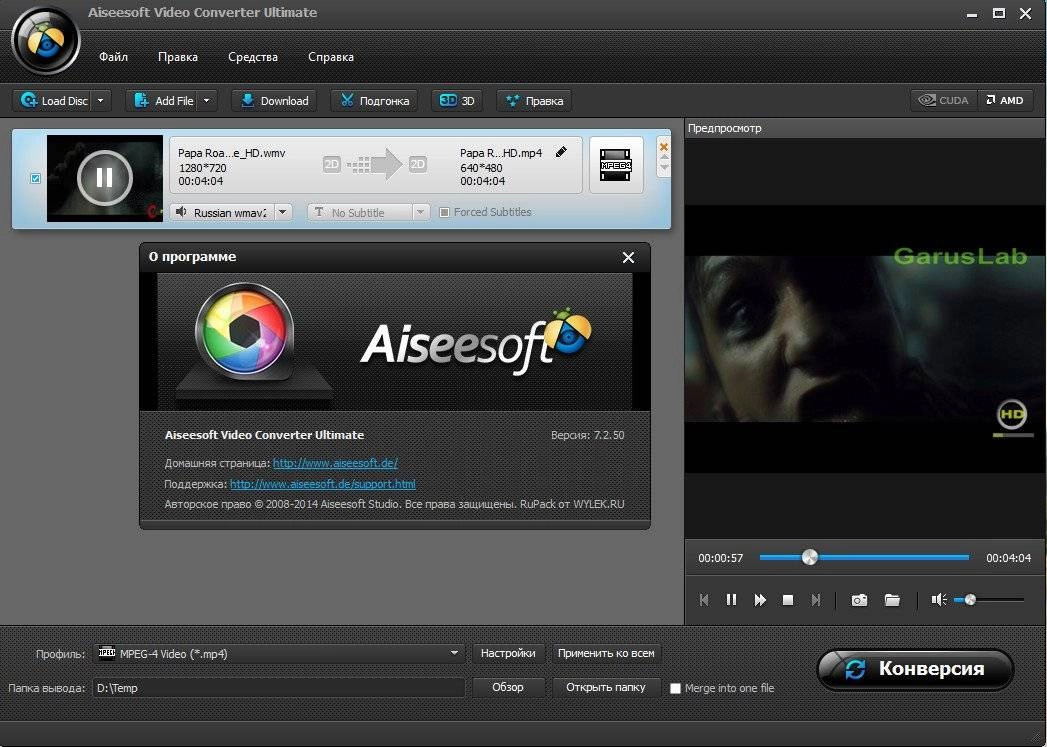The image size is (1047, 747).
Task: Remove the file with the orange X
Action: point(664,146)
